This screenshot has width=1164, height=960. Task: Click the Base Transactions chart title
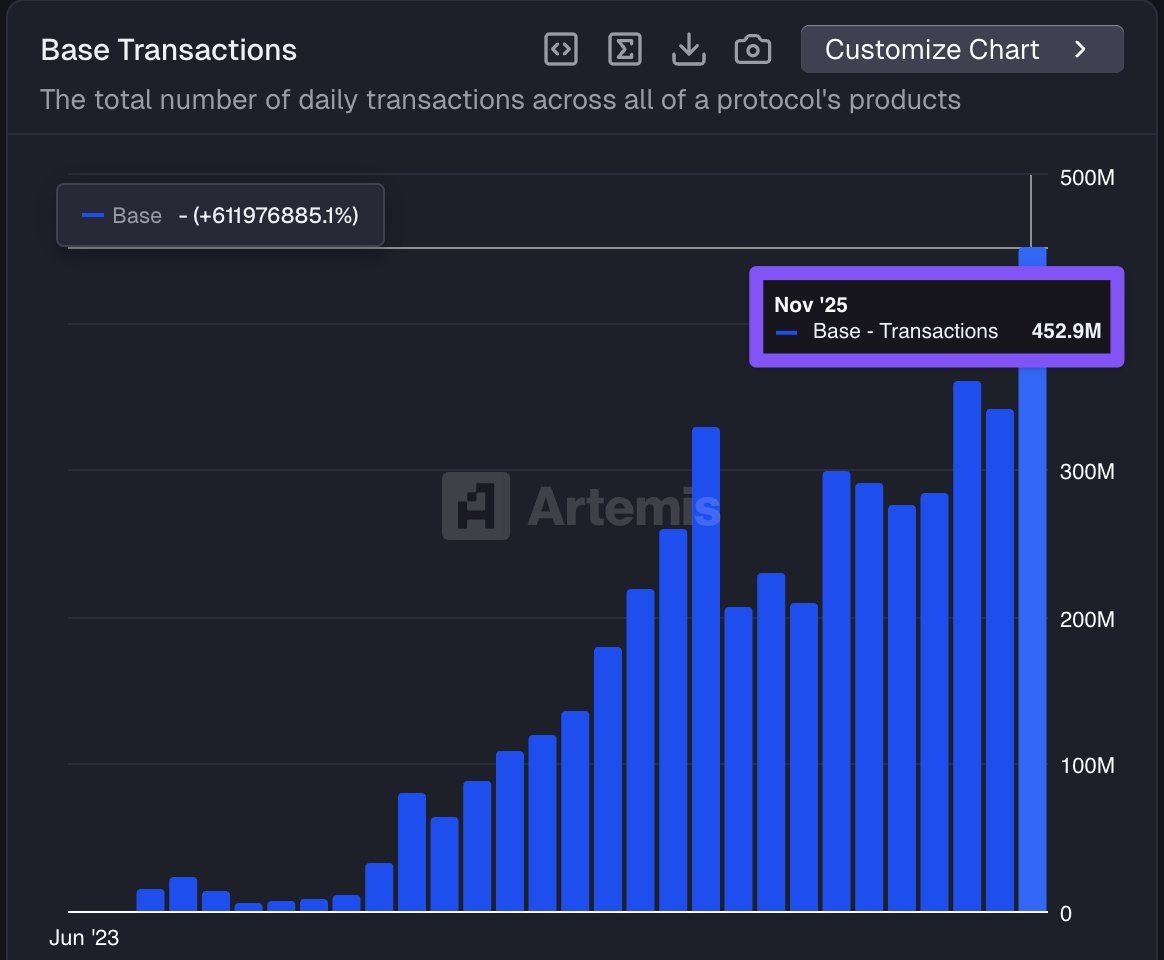169,50
